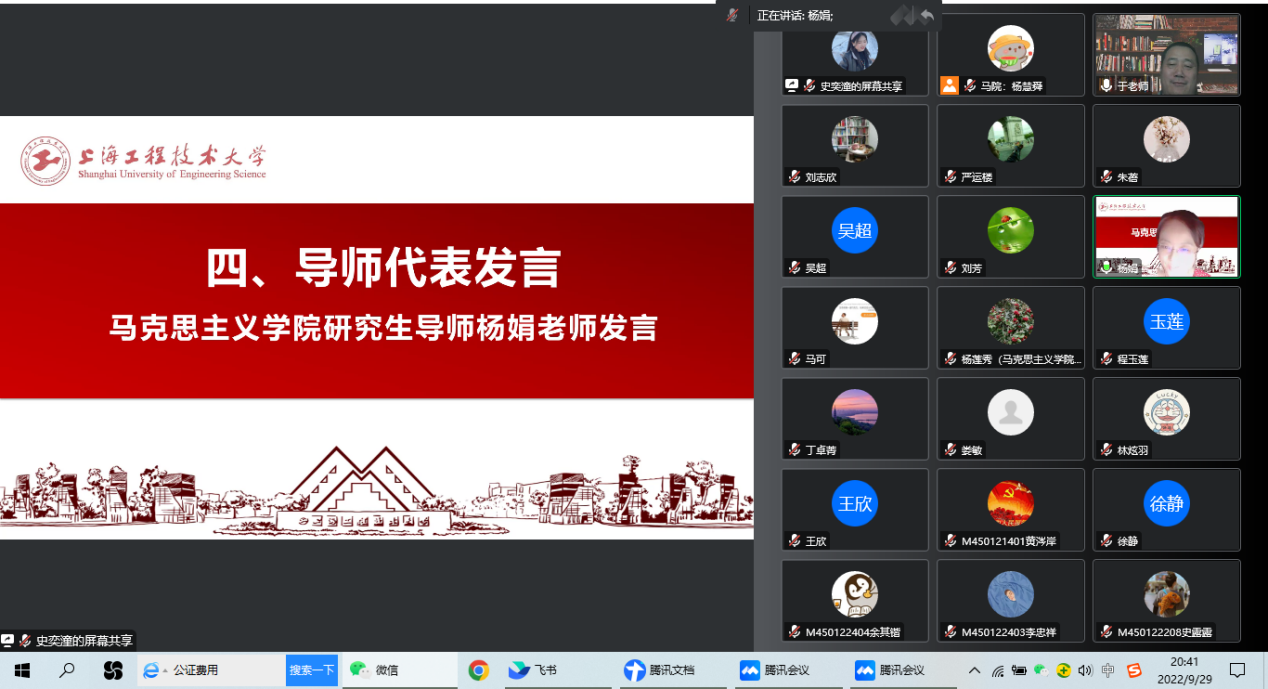
Task: Open 飞书 from the taskbar
Action: tap(533, 670)
